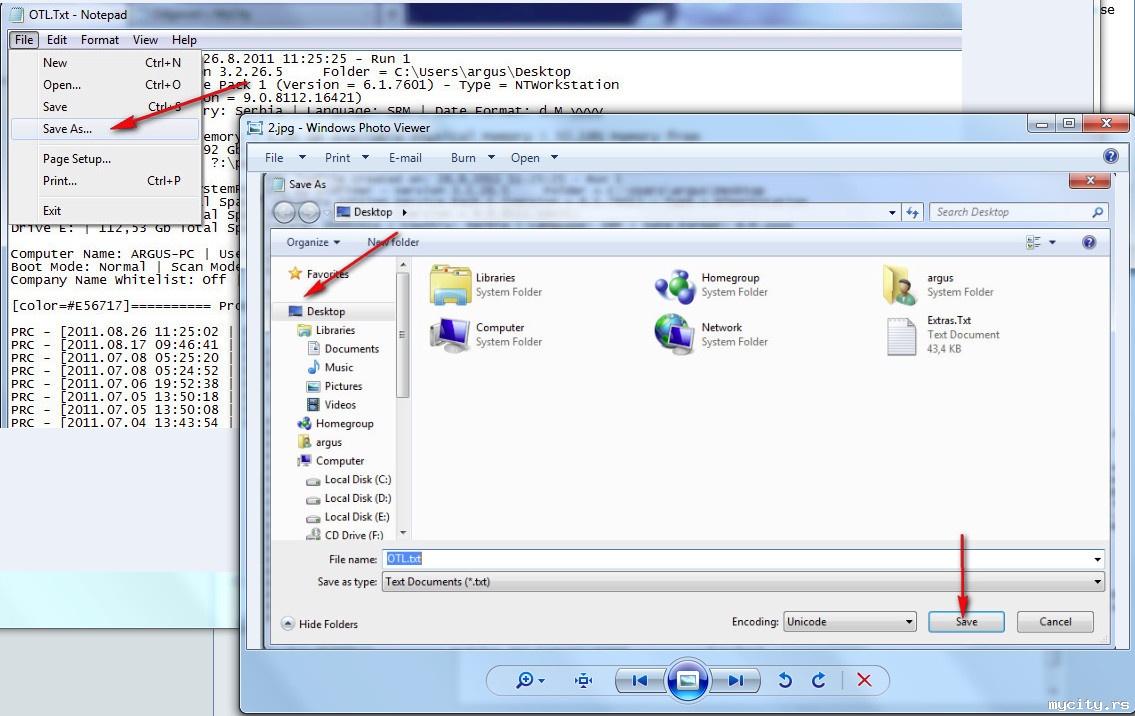
Task: Select Favorites in the navigation pane
Action: (318, 274)
